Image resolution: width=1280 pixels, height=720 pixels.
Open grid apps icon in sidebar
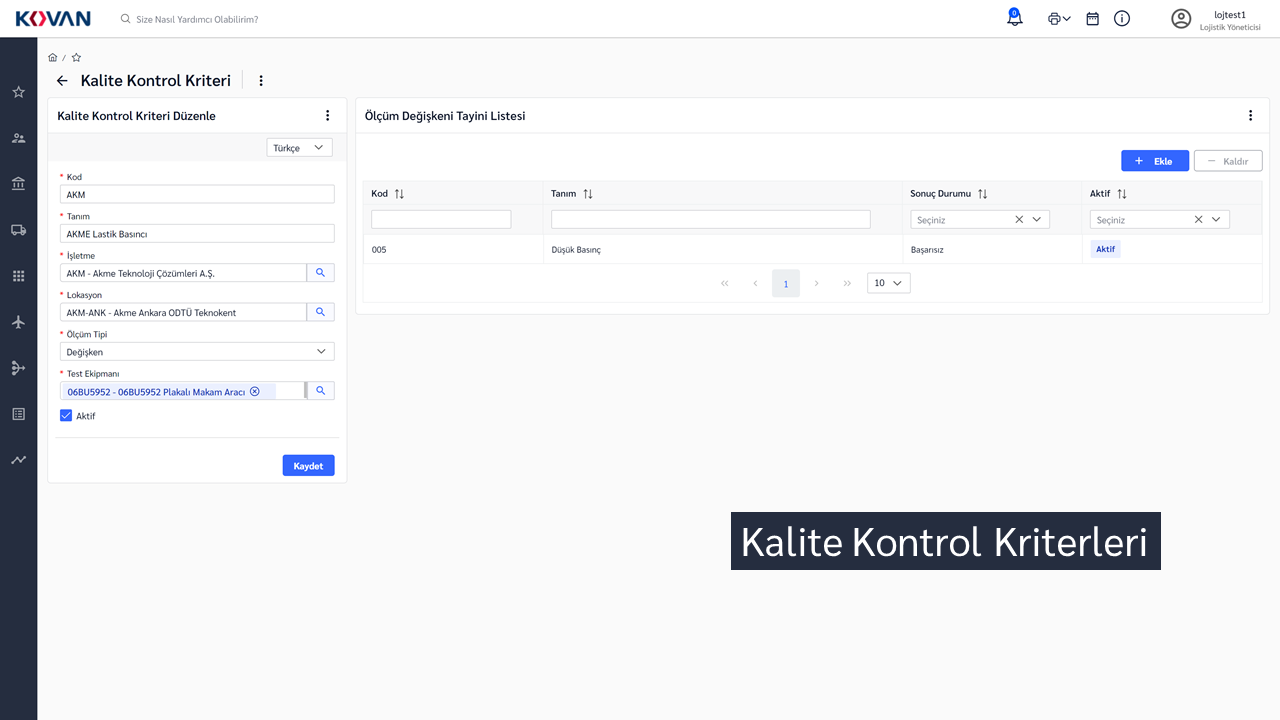(18, 276)
